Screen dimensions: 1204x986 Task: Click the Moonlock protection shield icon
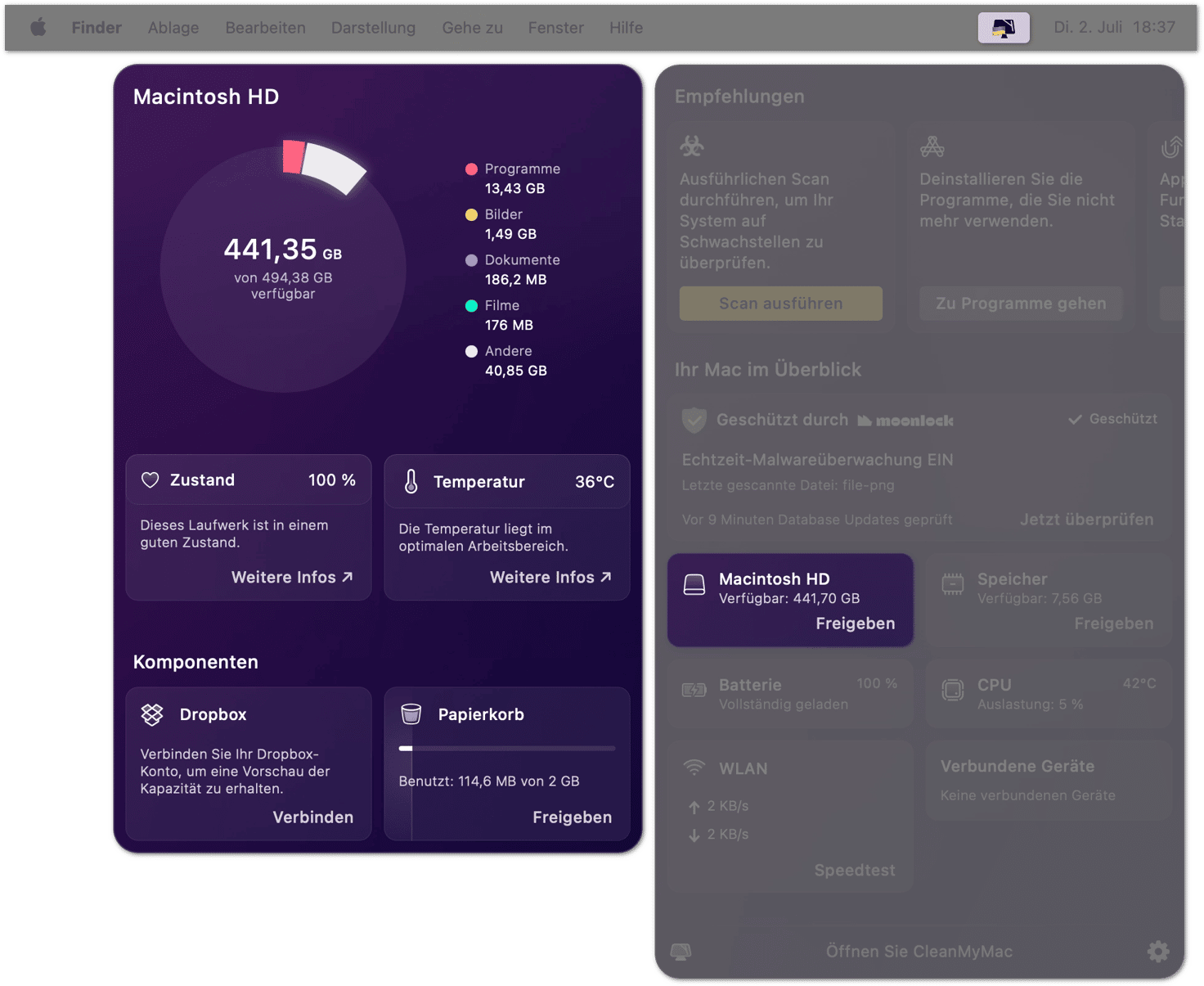[x=694, y=421]
